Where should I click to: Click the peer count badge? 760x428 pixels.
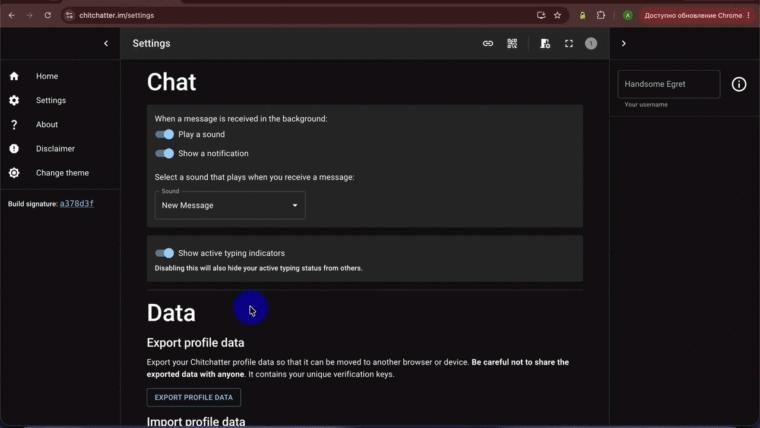pos(591,44)
